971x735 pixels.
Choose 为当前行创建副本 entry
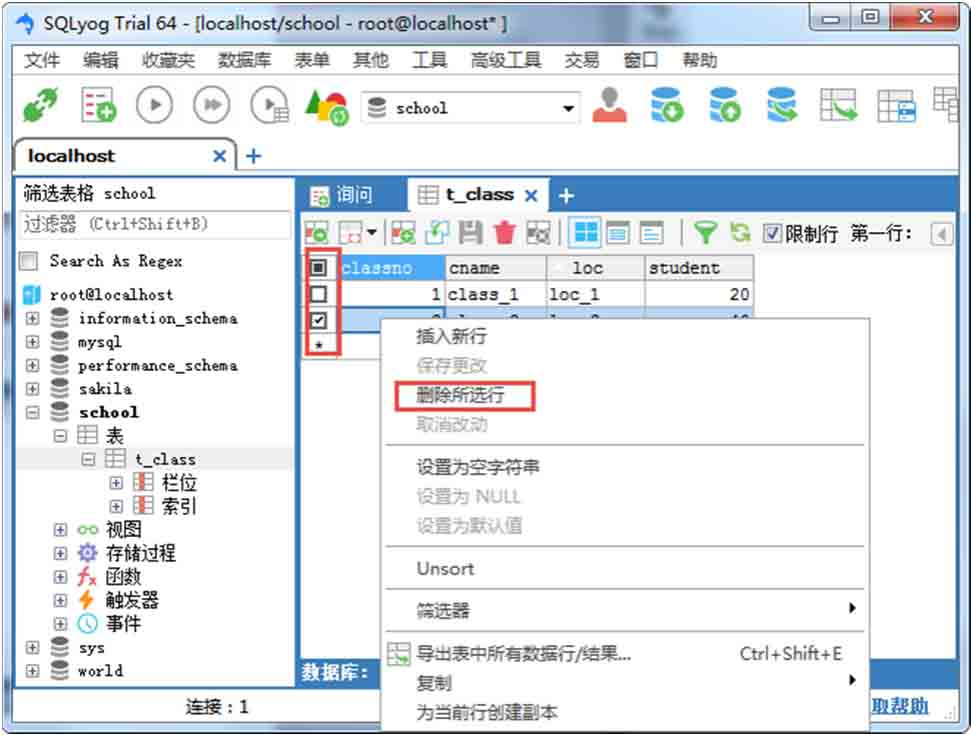625,712
